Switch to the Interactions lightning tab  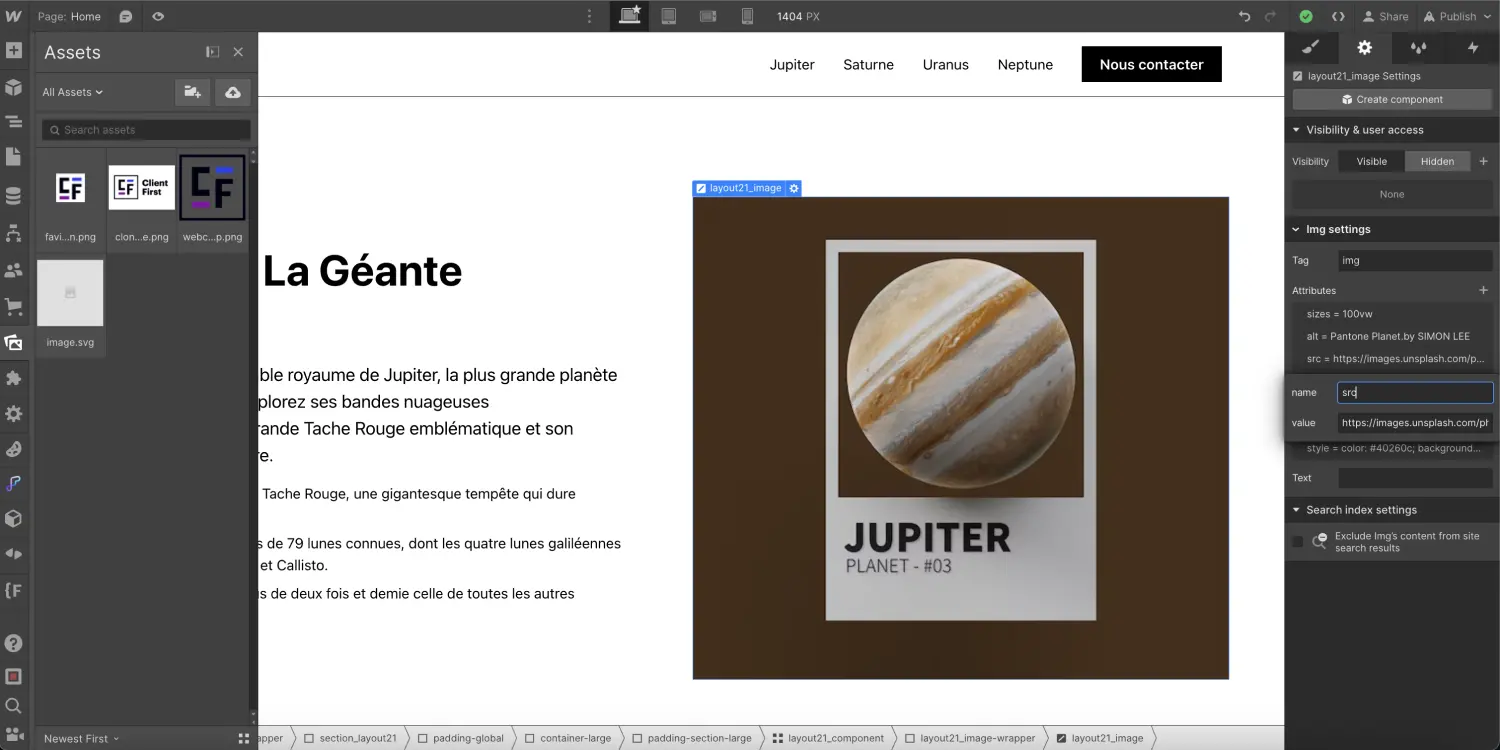[x=1472, y=47]
